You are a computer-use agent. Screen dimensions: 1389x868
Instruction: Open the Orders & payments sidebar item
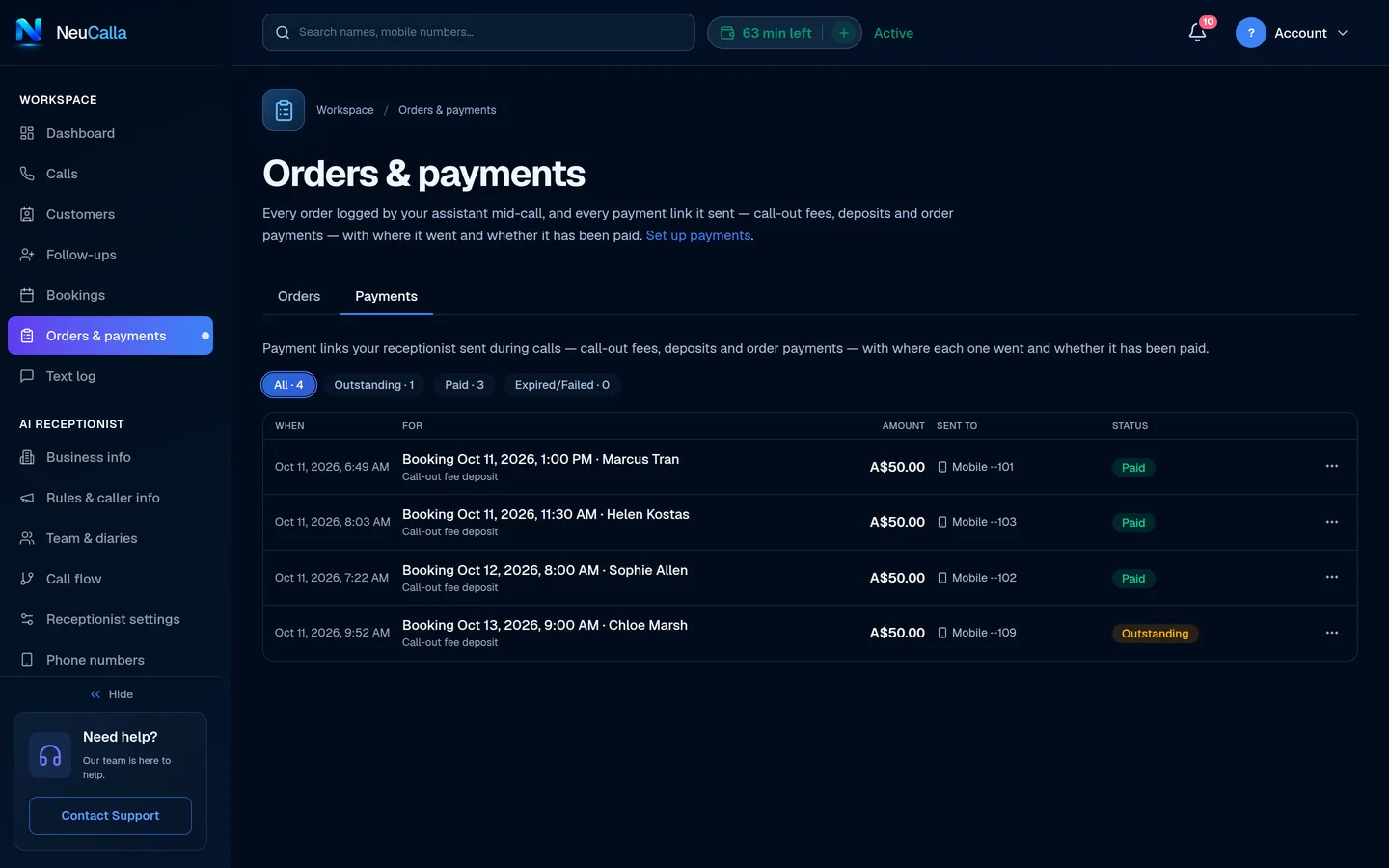(110, 336)
